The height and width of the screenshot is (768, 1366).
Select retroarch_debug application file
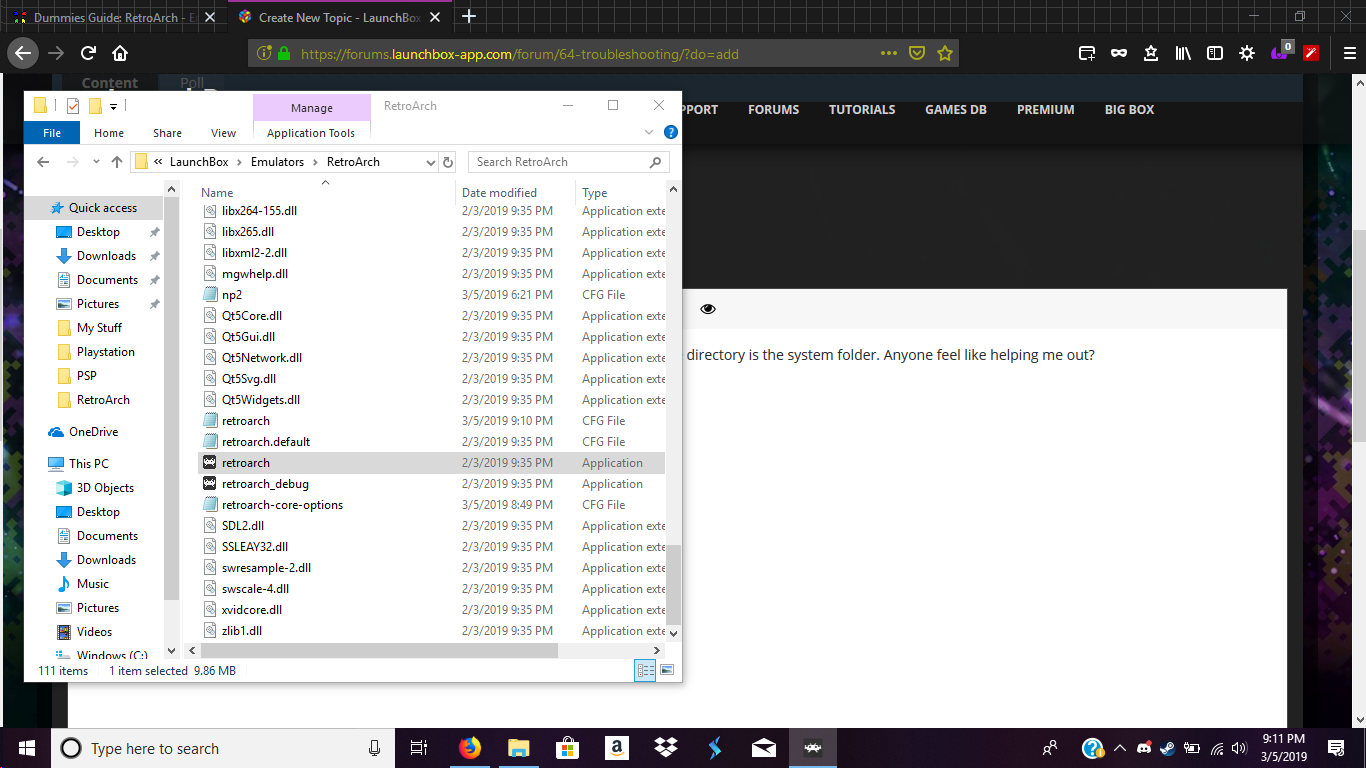431,484
